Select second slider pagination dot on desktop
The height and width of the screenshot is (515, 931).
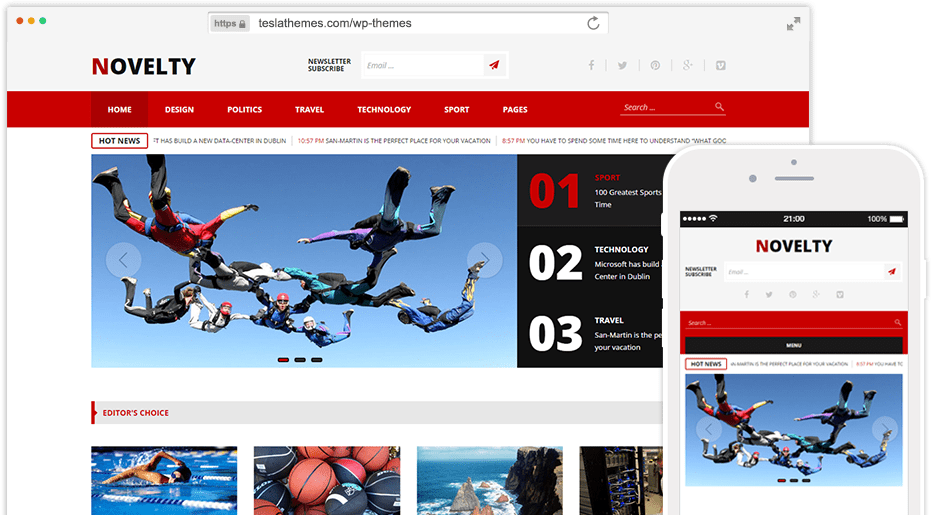[x=300, y=360]
